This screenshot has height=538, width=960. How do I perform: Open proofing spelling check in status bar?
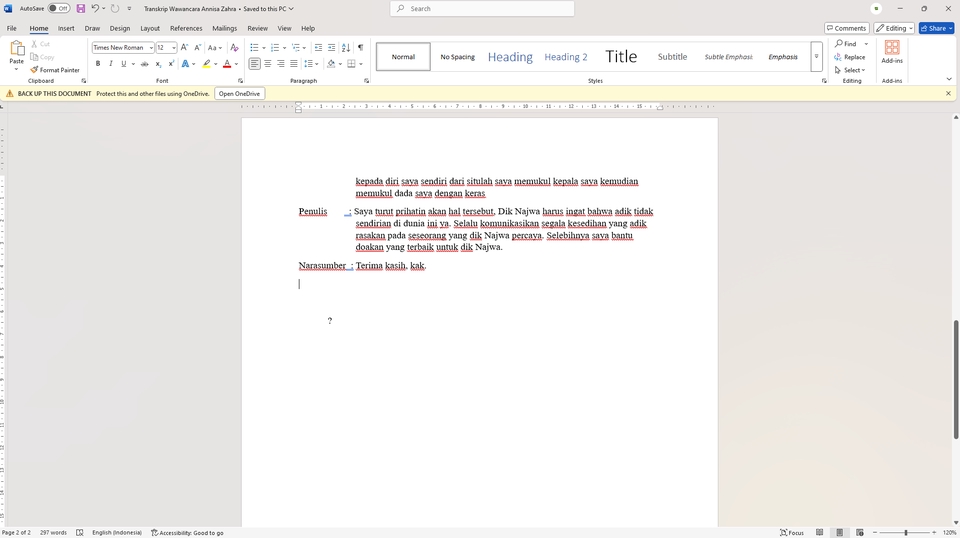[x=80, y=532]
